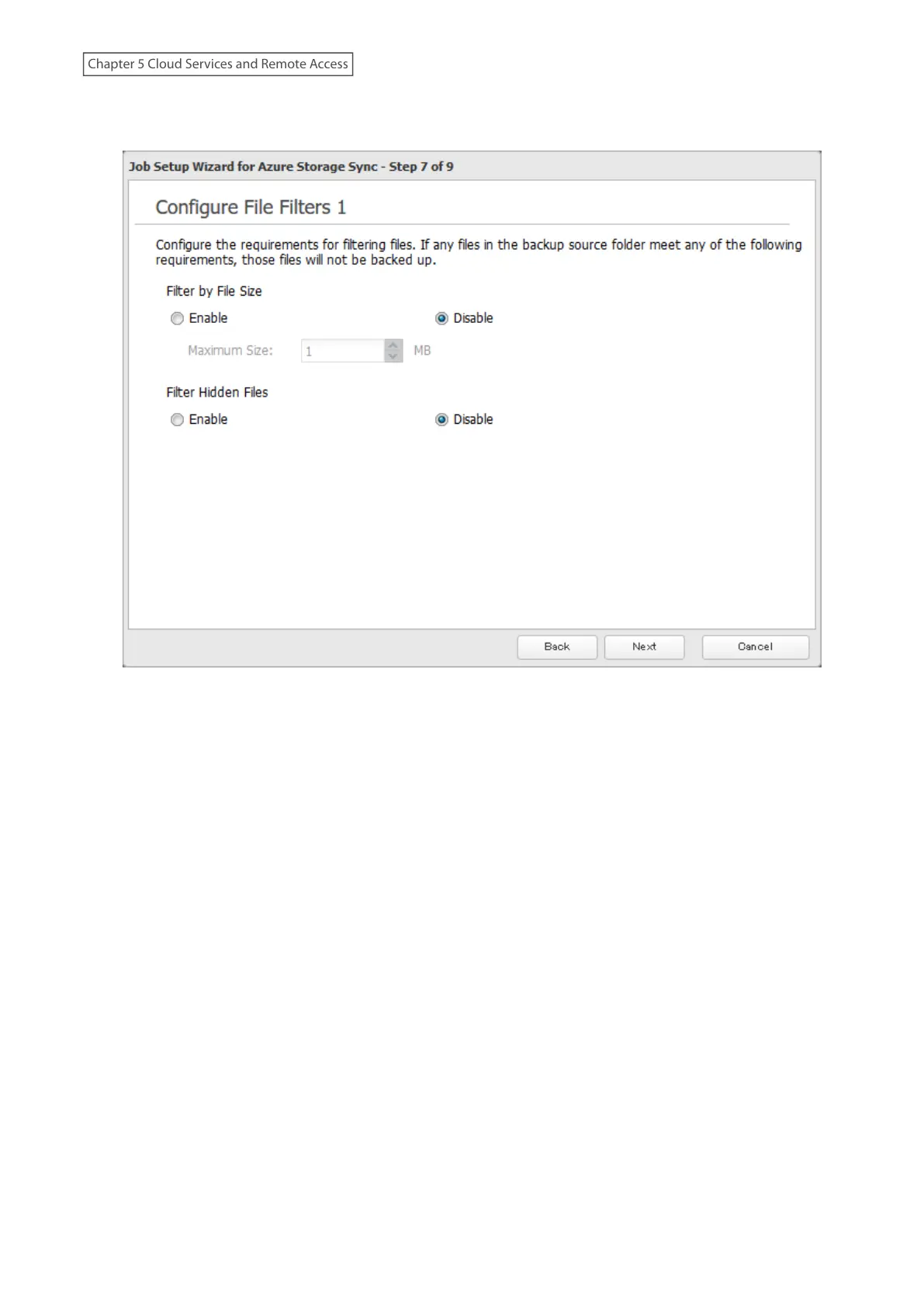
Task: Click the MB unit label
Action: 422,351
